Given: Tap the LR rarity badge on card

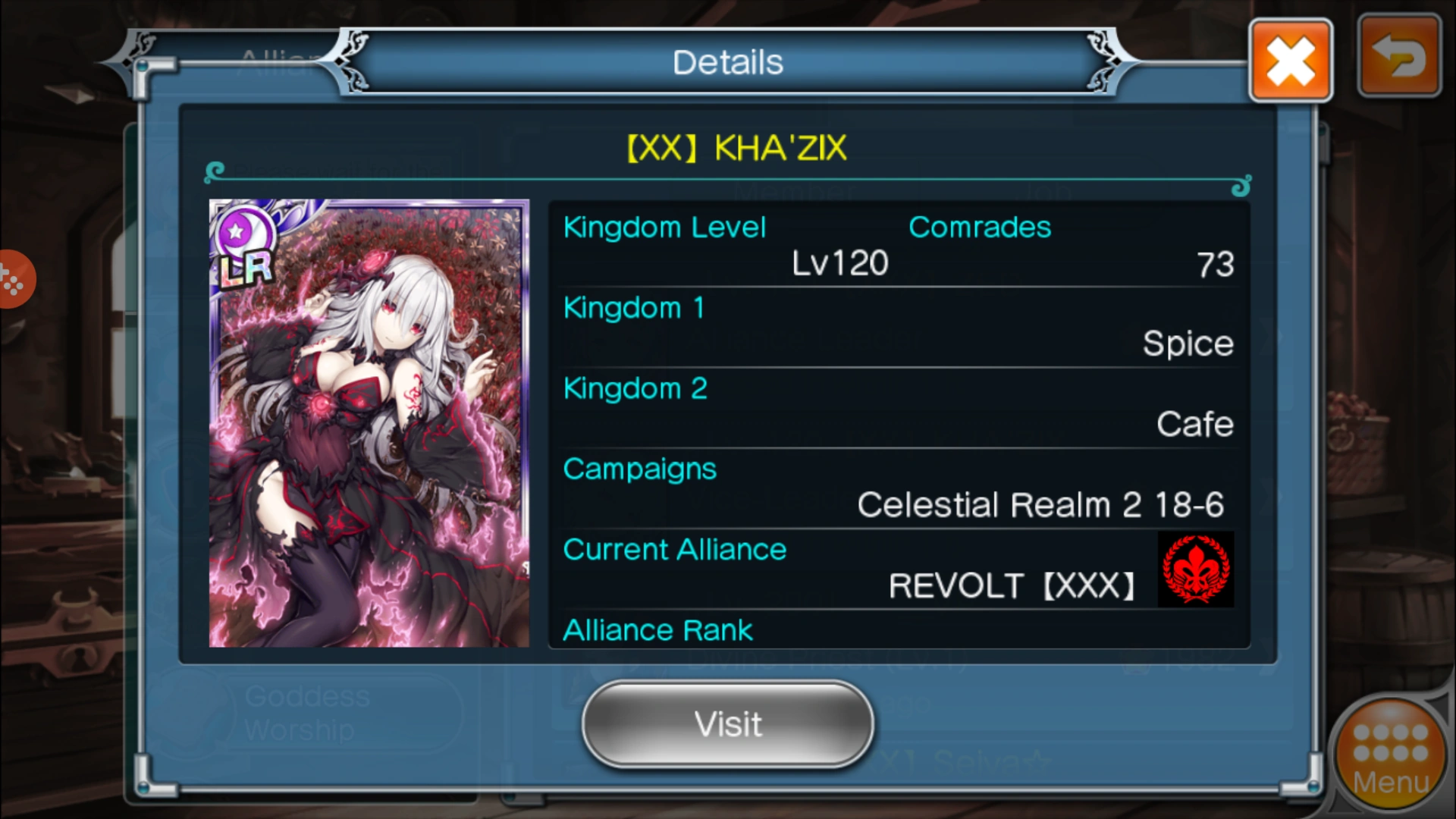Looking at the screenshot, I should 246,268.
